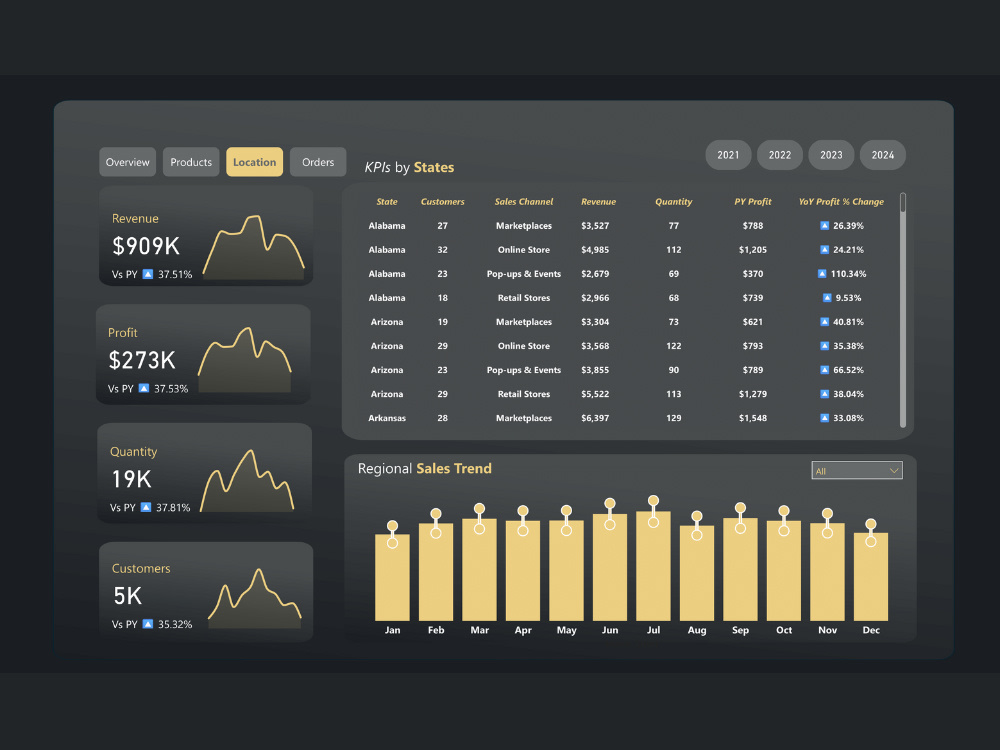
Task: Click the Revenue sparkline chart
Action: click(x=253, y=247)
